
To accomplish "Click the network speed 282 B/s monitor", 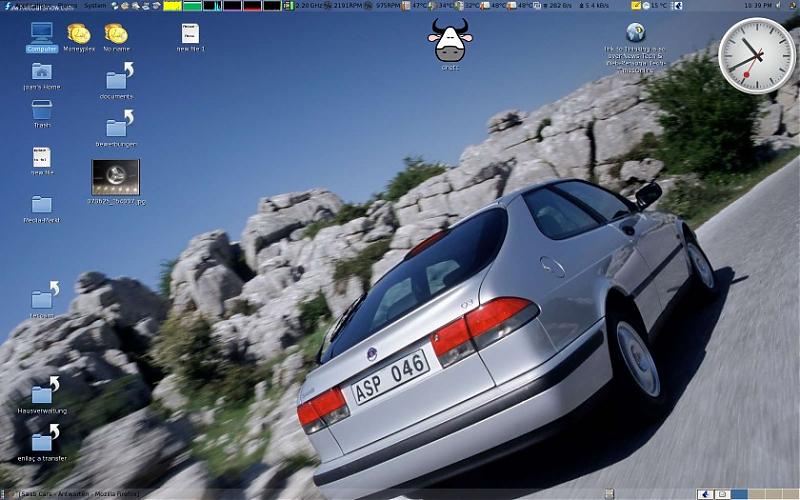I will (x=554, y=6).
